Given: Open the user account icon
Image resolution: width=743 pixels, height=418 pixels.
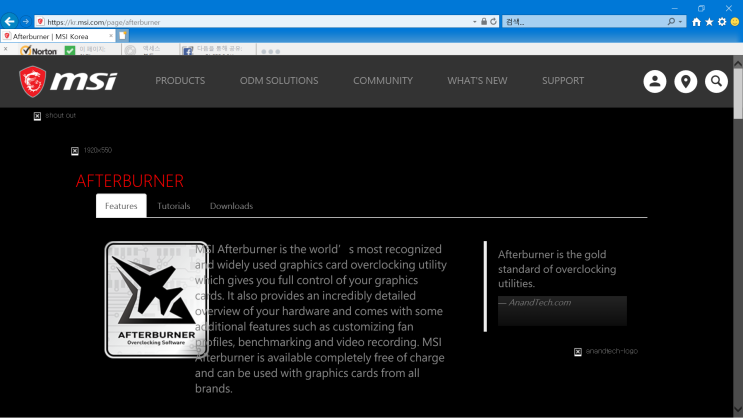Looking at the screenshot, I should point(654,82).
